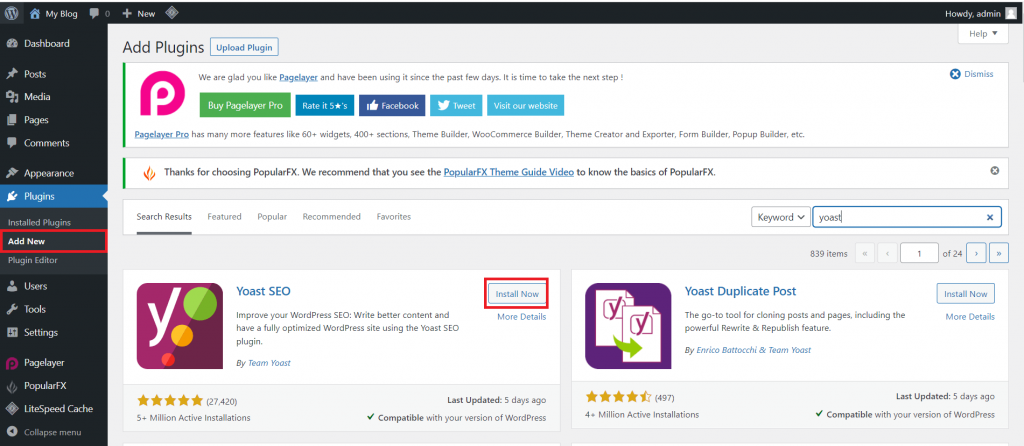Open Enrico Battocchi & Team Yoast link
The width and height of the screenshot is (1024, 446).
coord(754,350)
